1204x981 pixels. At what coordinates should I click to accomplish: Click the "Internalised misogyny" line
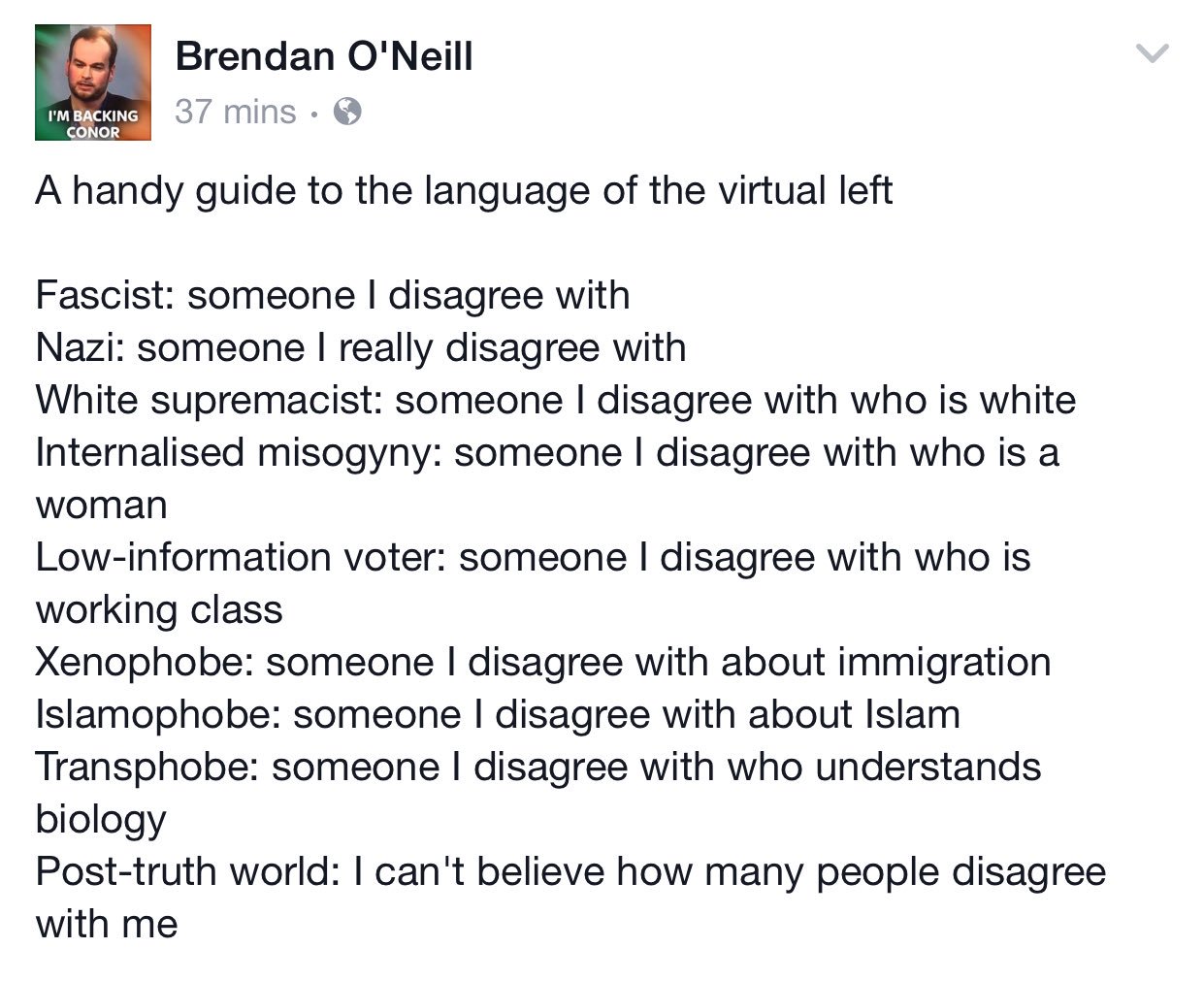[x=547, y=452]
